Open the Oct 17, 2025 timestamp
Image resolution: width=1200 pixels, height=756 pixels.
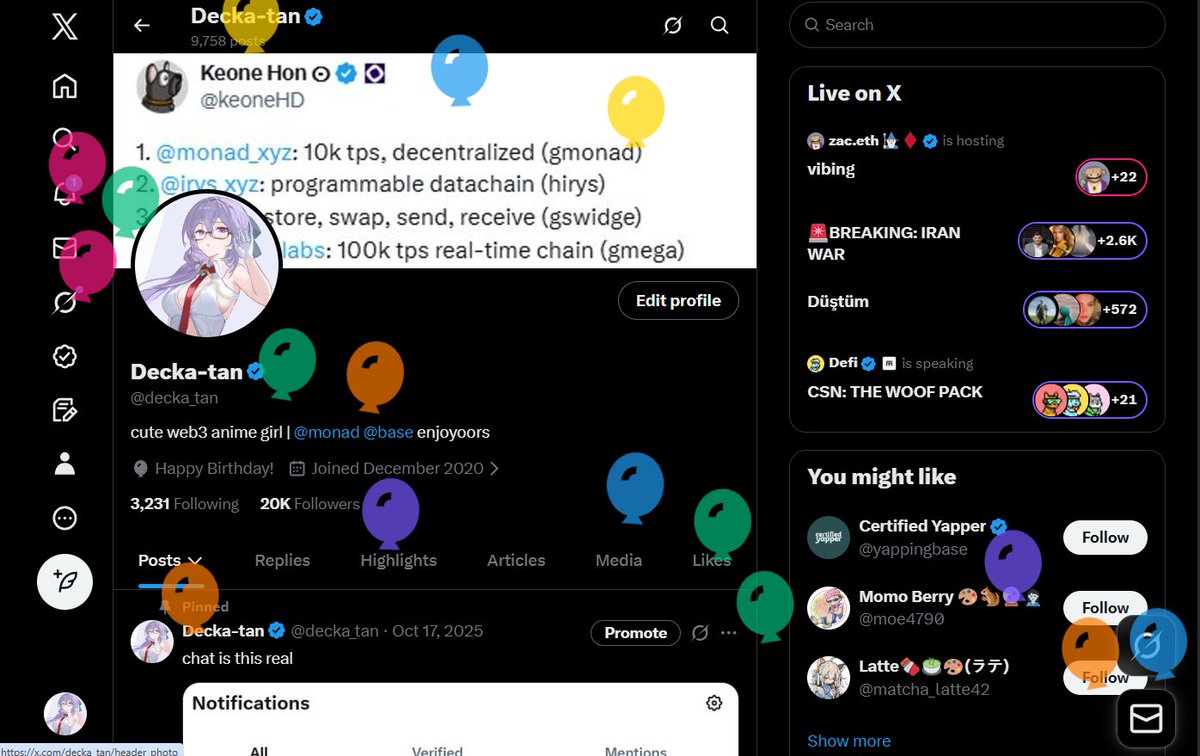pos(438,631)
